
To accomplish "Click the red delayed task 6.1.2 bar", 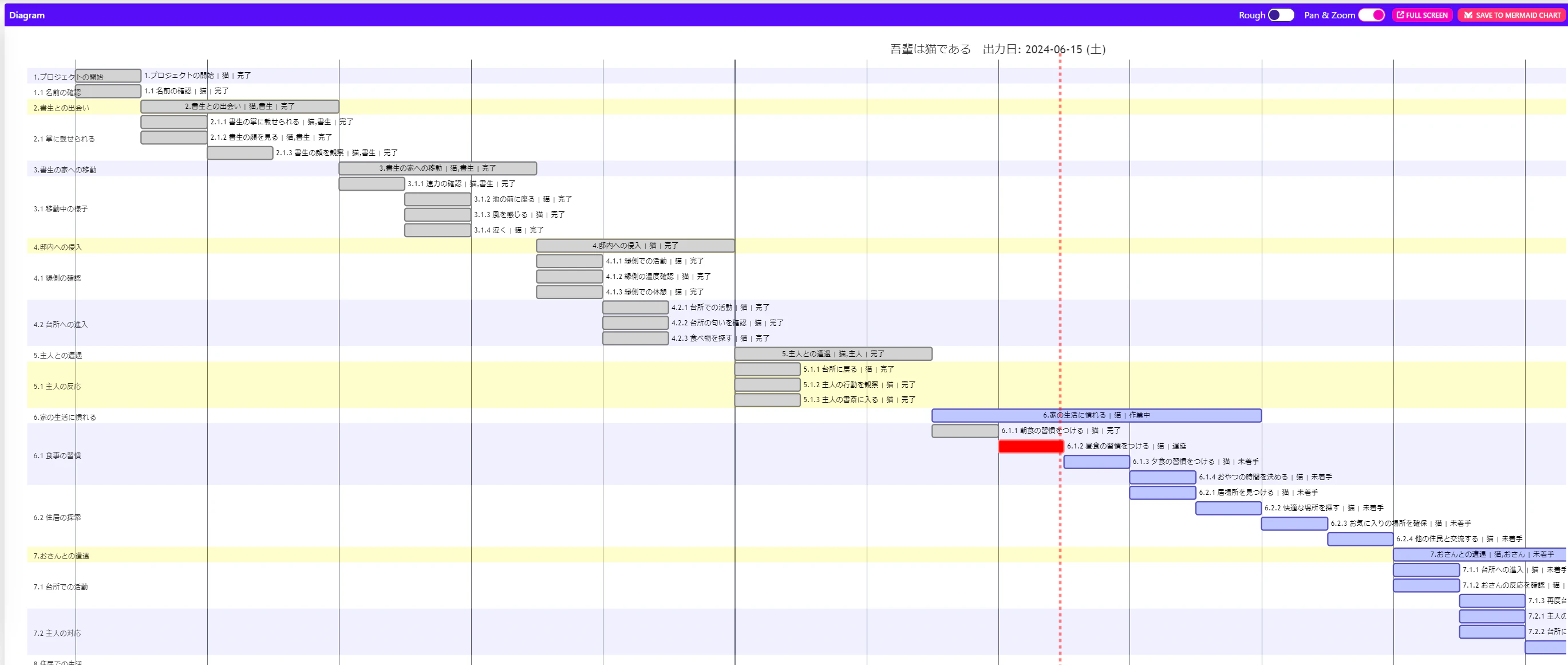I will point(1030,446).
